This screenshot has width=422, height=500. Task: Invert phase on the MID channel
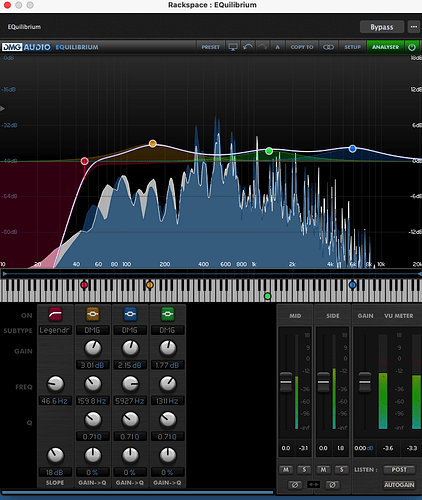[295, 485]
